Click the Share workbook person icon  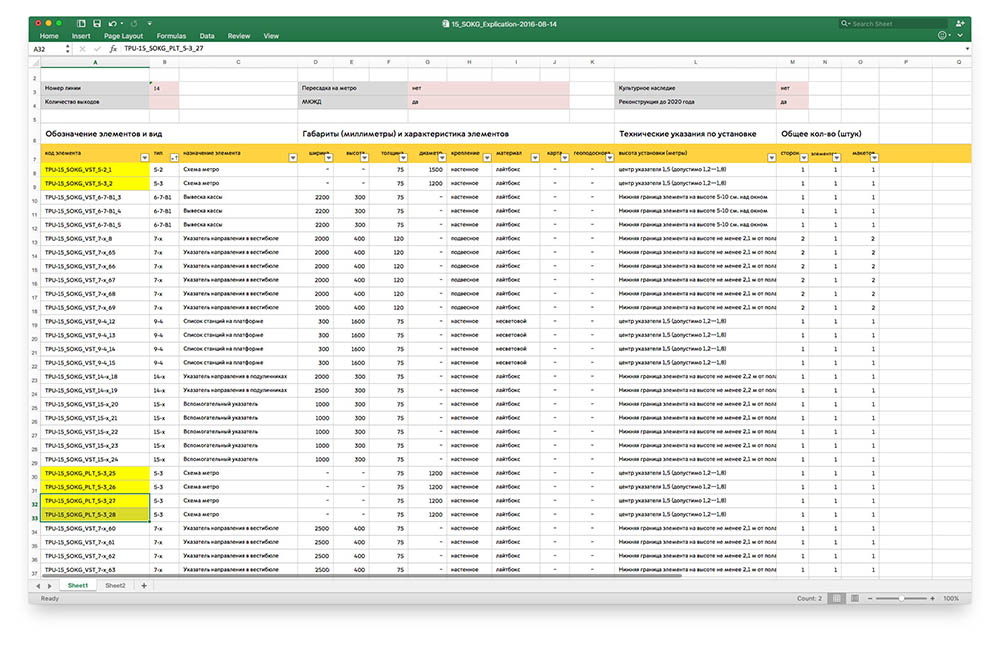pyautogui.click(x=961, y=23)
